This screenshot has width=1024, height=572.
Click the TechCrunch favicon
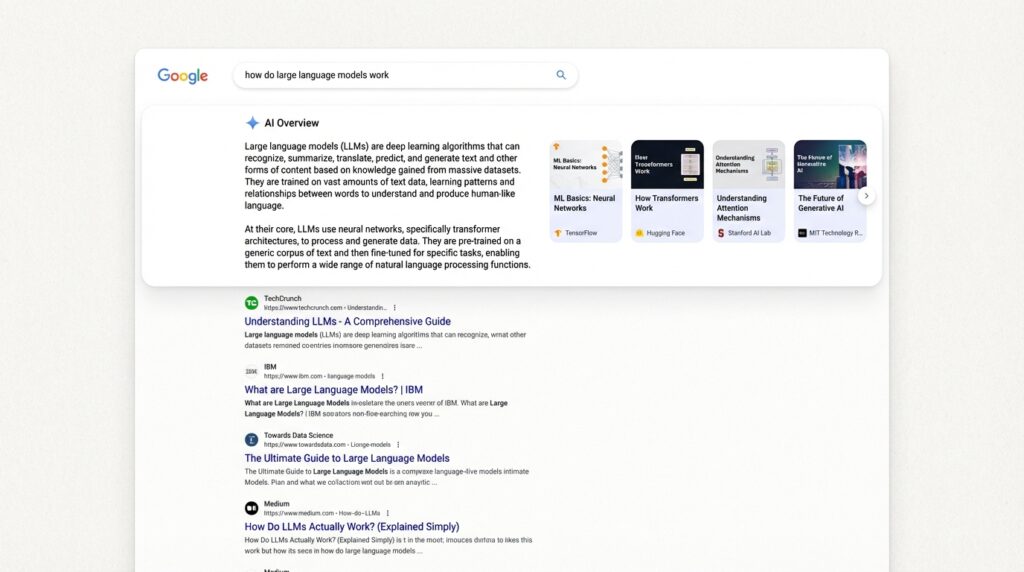[252, 303]
